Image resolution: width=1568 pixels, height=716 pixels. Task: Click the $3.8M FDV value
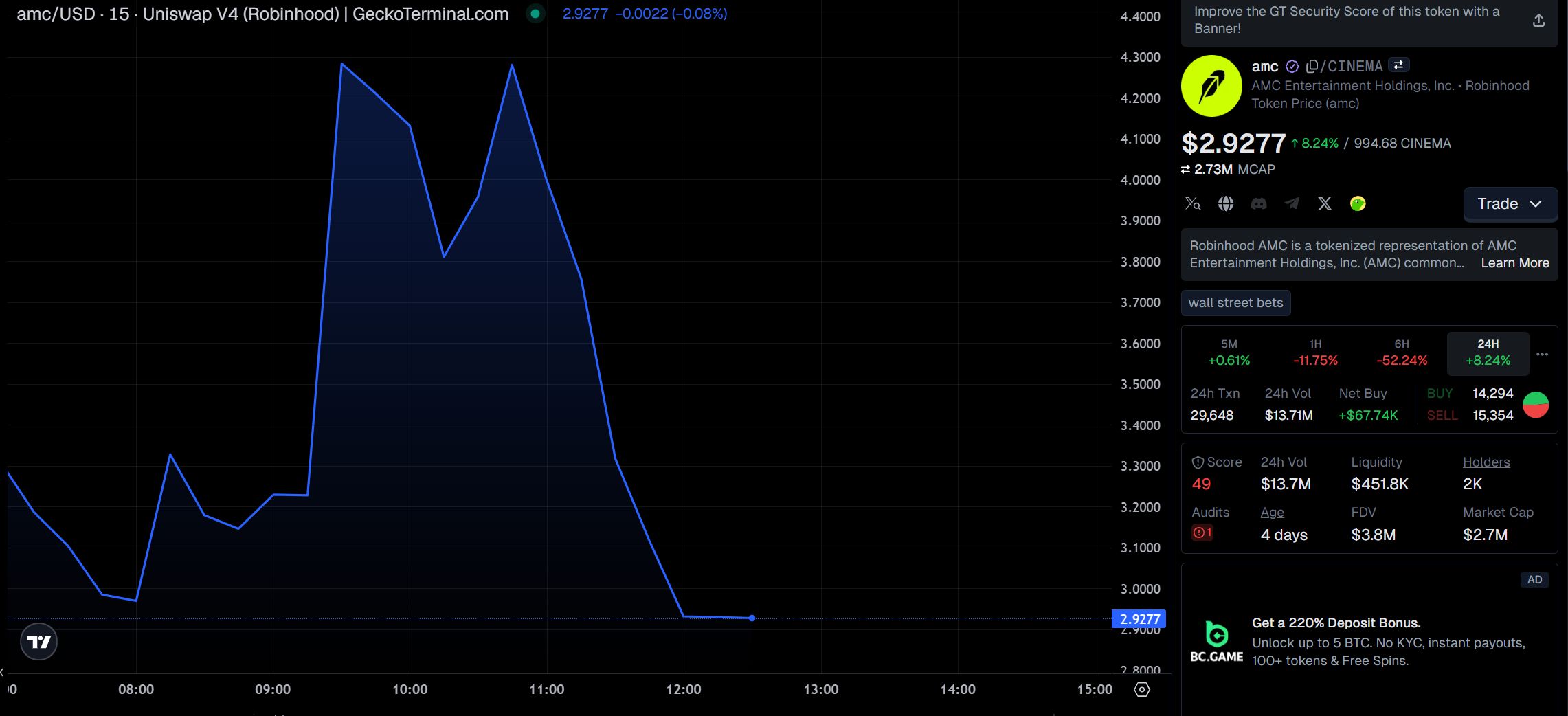tap(1373, 535)
